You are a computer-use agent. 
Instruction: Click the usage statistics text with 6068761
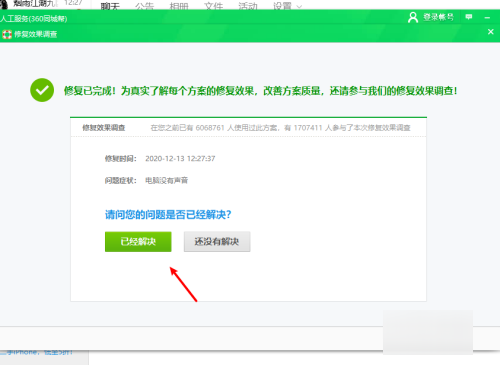click(280, 128)
